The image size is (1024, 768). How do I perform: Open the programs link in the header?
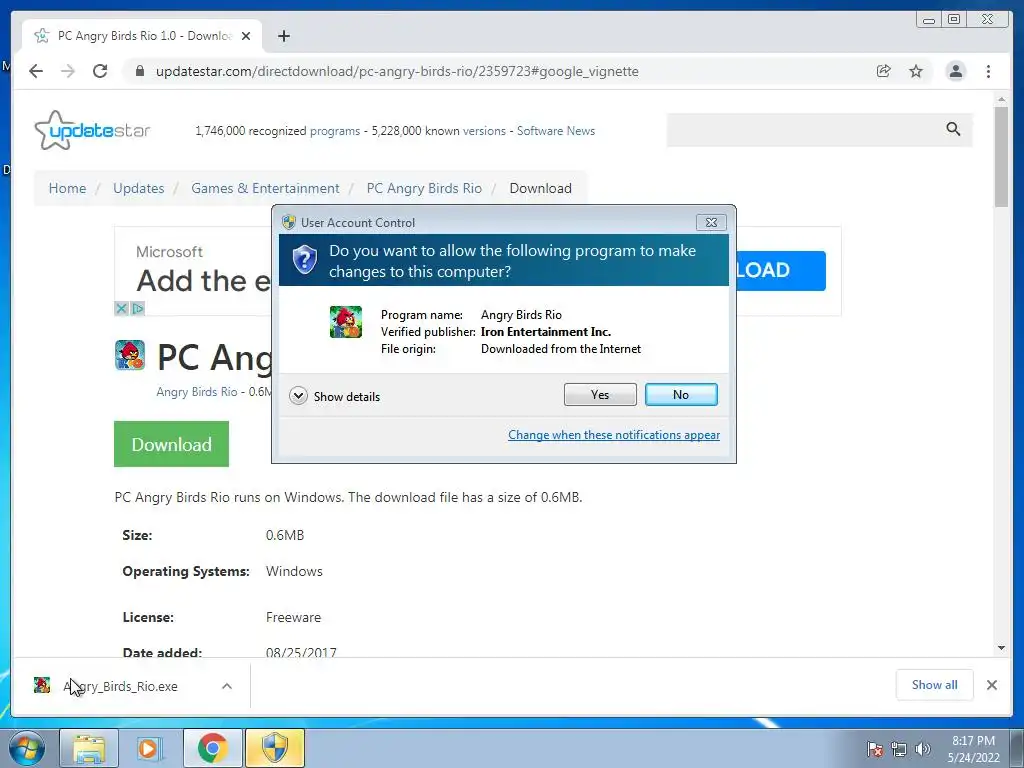334,131
